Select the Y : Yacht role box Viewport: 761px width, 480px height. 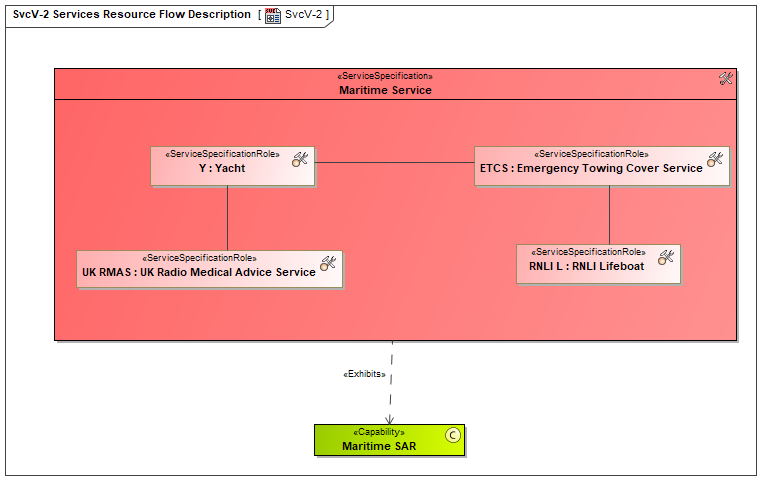(232, 166)
